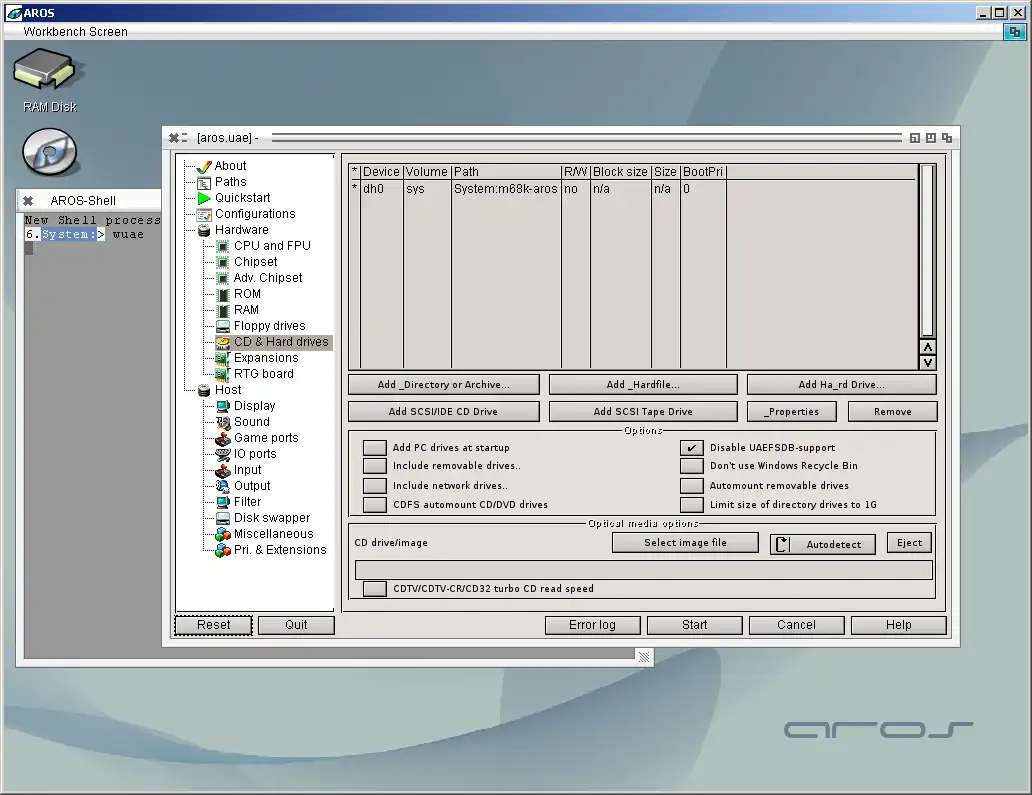Enable CDFS automount CD/DVD drives
The width and height of the screenshot is (1032, 795).
374,505
